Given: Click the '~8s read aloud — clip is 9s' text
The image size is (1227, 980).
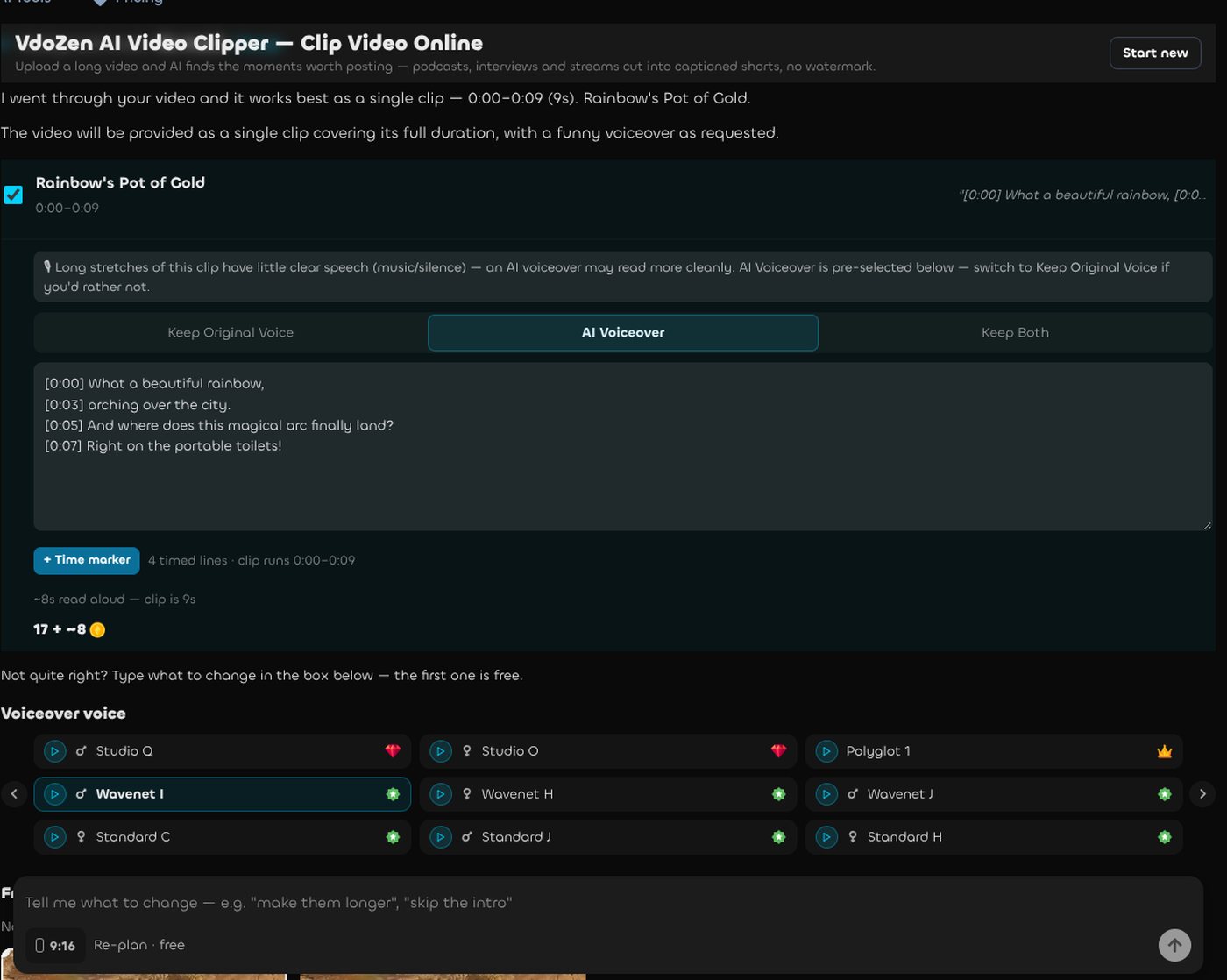Looking at the screenshot, I should (x=115, y=600).
